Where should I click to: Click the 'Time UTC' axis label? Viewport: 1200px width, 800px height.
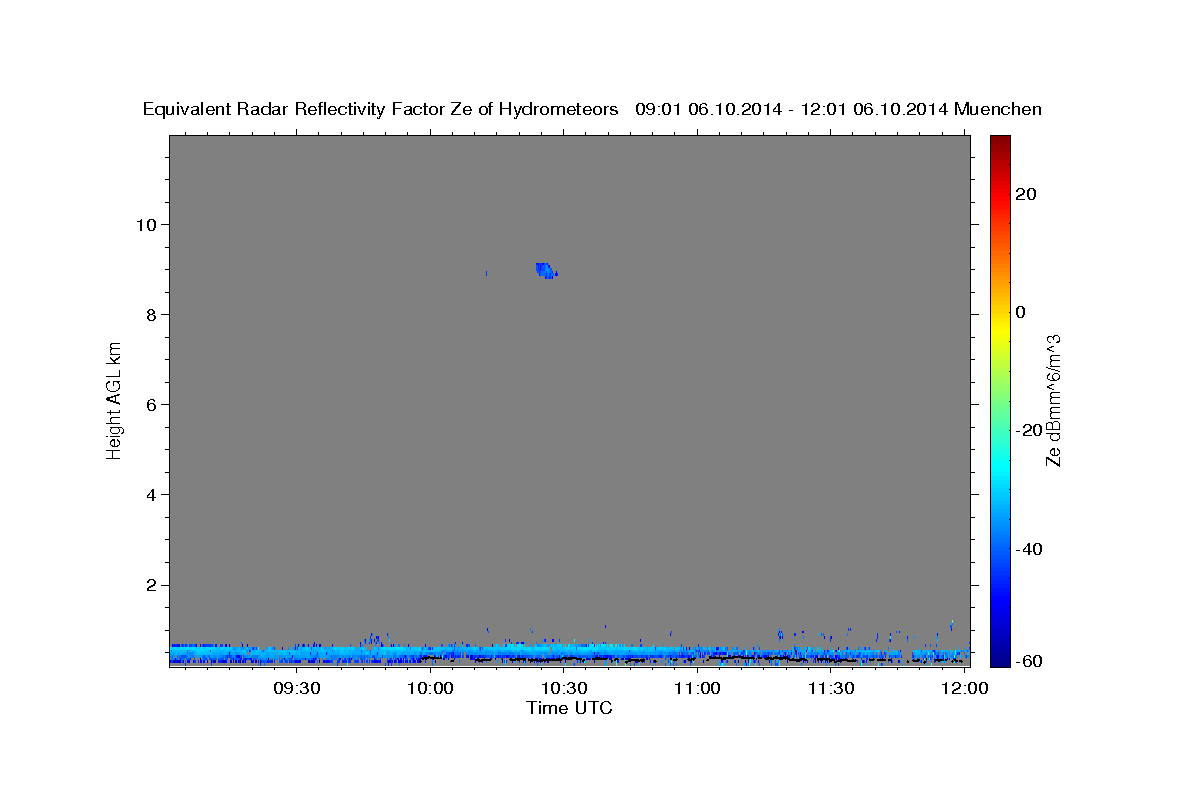[x=569, y=708]
